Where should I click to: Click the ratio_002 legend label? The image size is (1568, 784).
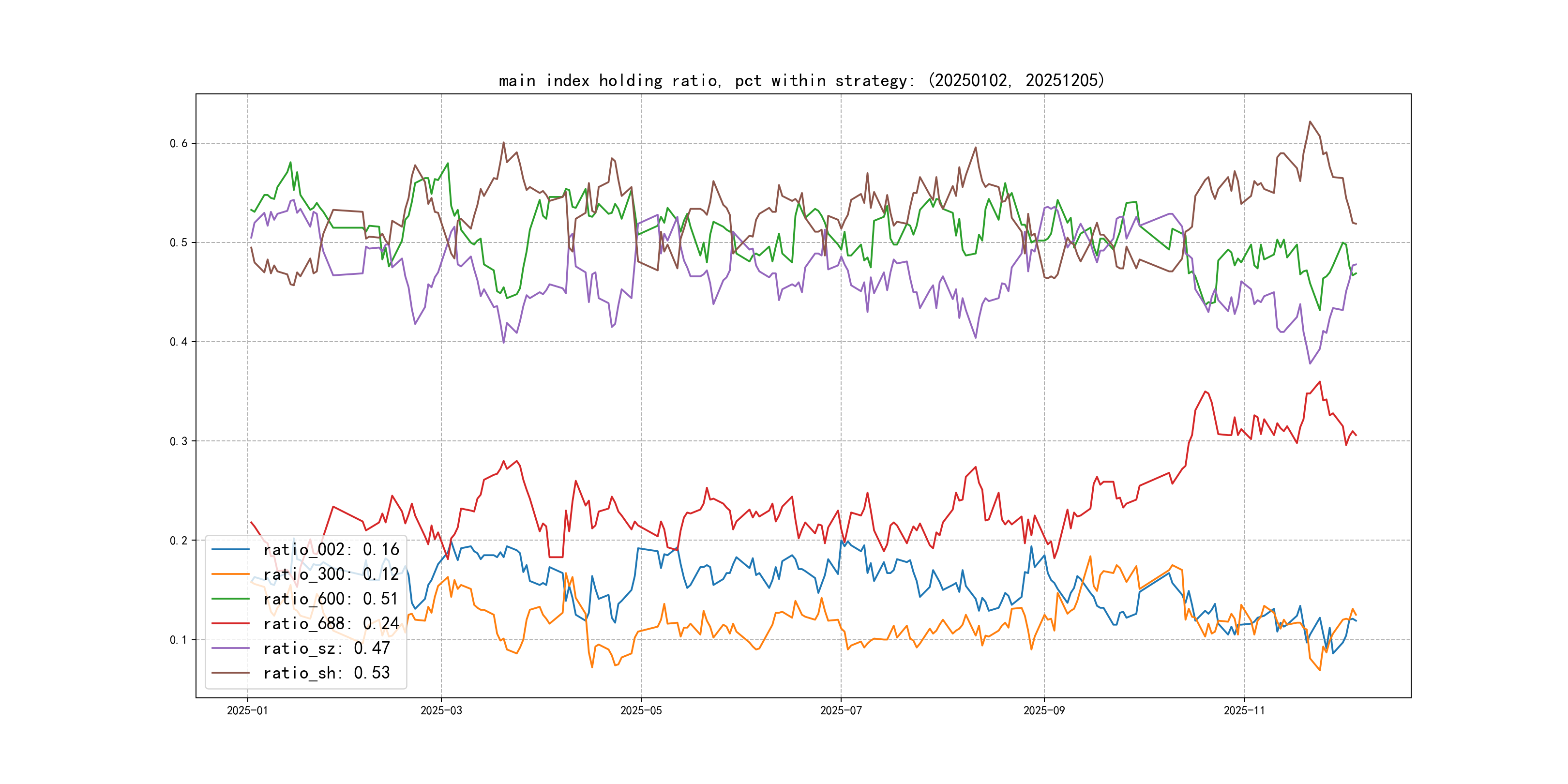(x=331, y=550)
